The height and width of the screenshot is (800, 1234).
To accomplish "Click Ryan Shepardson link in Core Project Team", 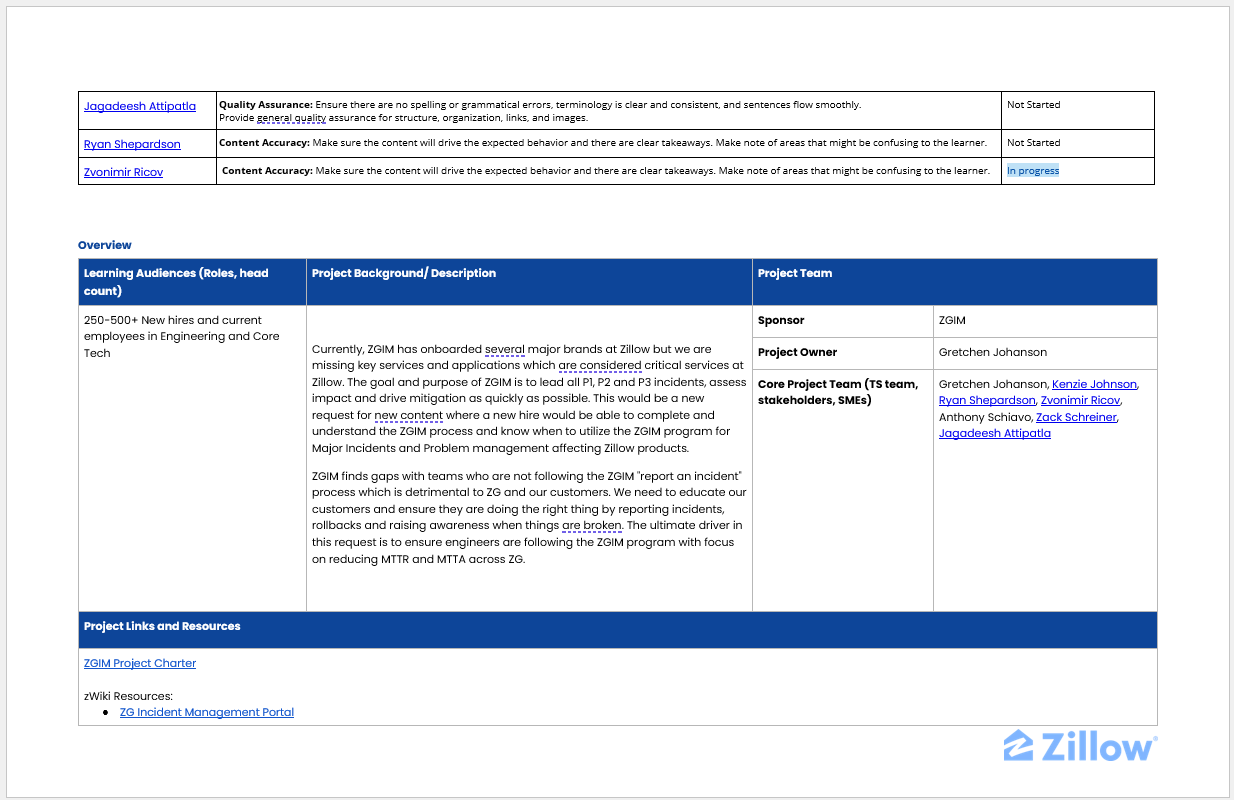I will [x=986, y=400].
